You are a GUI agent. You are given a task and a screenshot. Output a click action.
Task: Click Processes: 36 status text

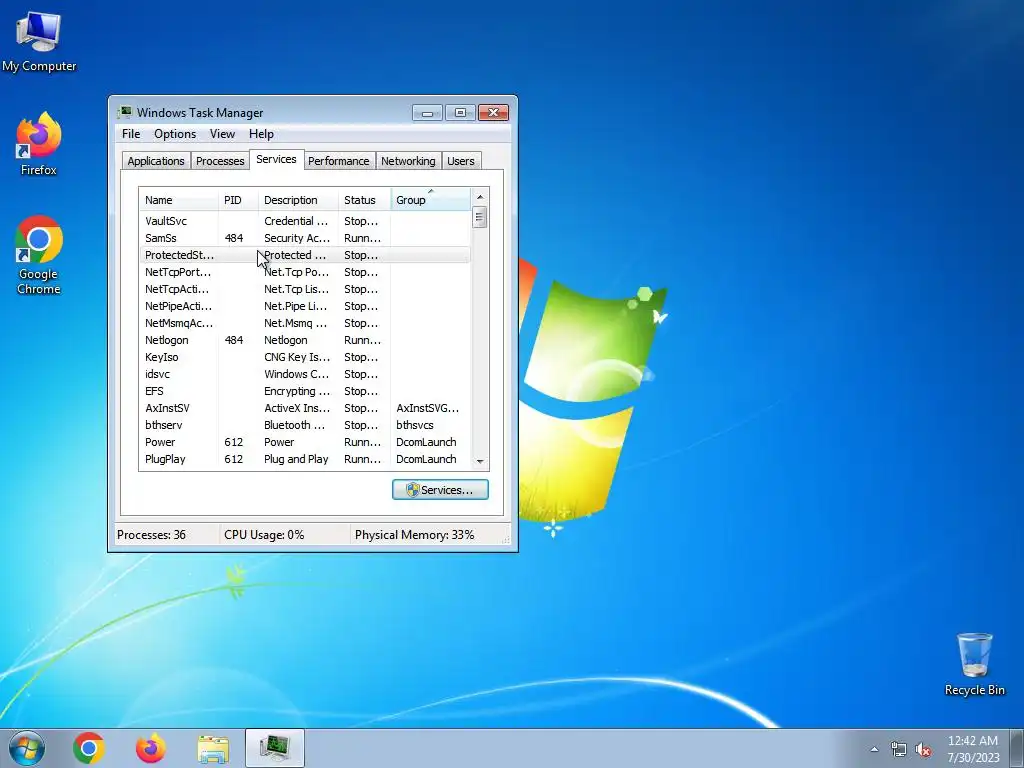point(151,535)
